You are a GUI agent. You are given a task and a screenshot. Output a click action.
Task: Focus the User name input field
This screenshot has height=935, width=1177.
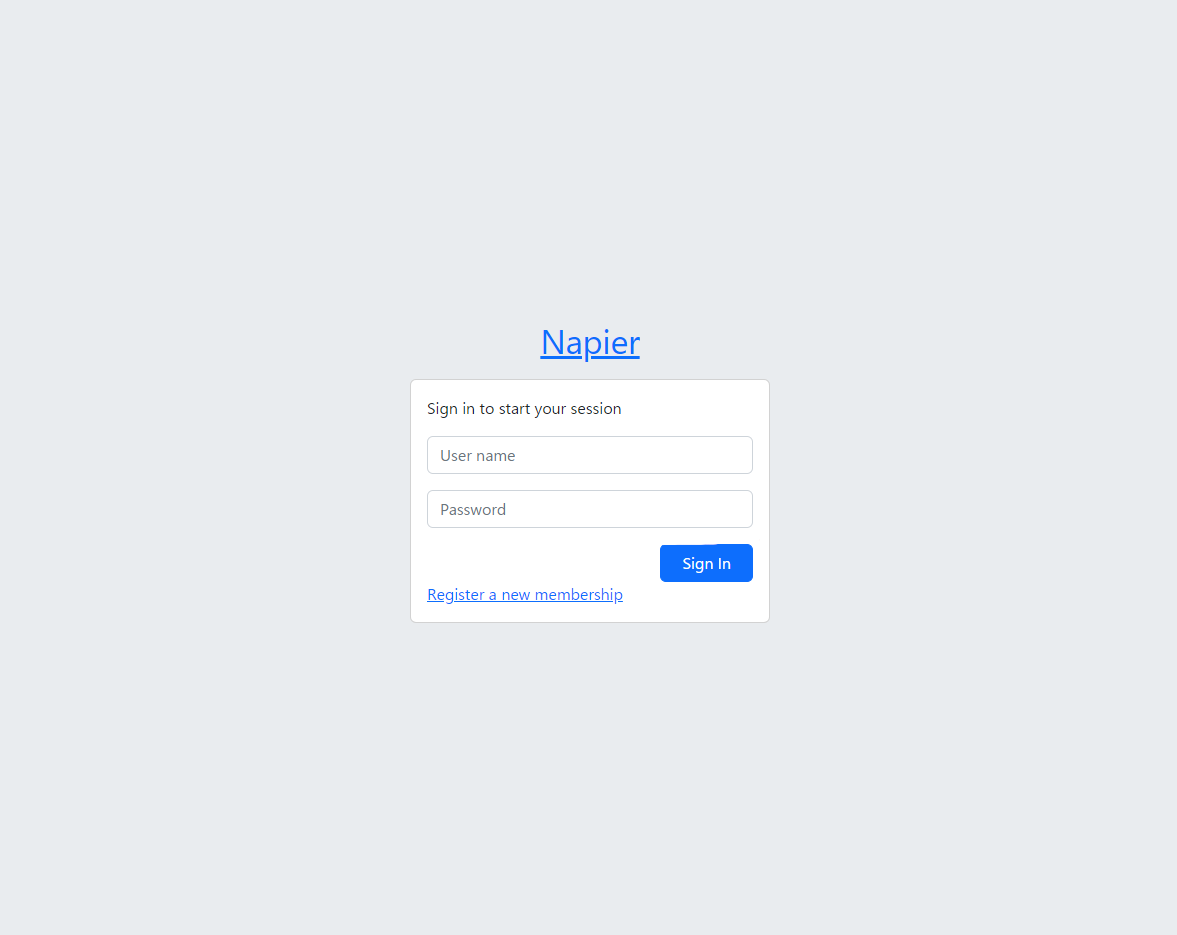click(x=590, y=455)
